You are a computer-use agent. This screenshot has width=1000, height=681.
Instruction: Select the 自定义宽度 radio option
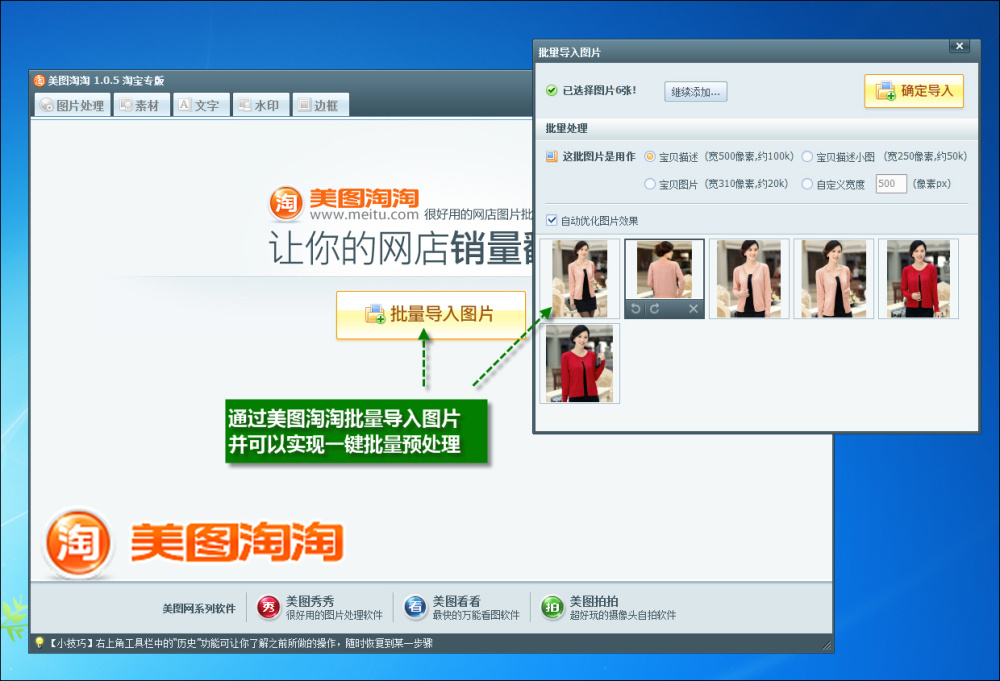coord(807,184)
